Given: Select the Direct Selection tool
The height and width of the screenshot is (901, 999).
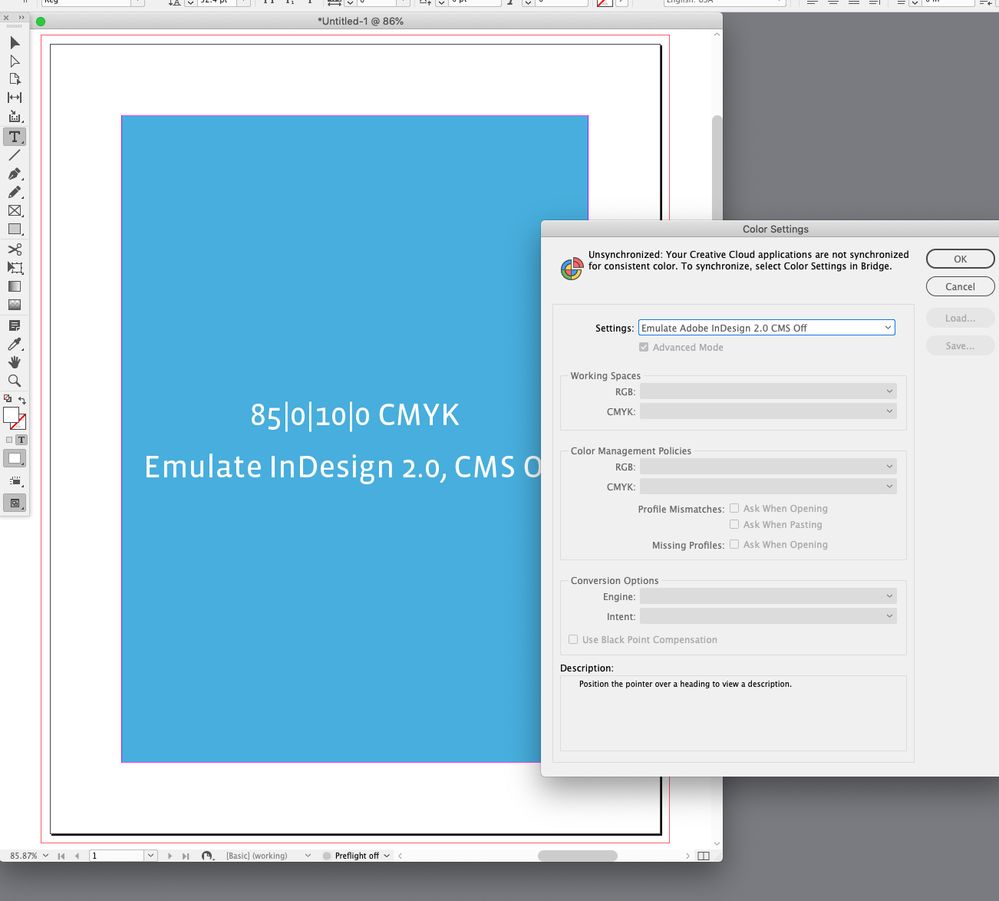Looking at the screenshot, I should pyautogui.click(x=15, y=61).
